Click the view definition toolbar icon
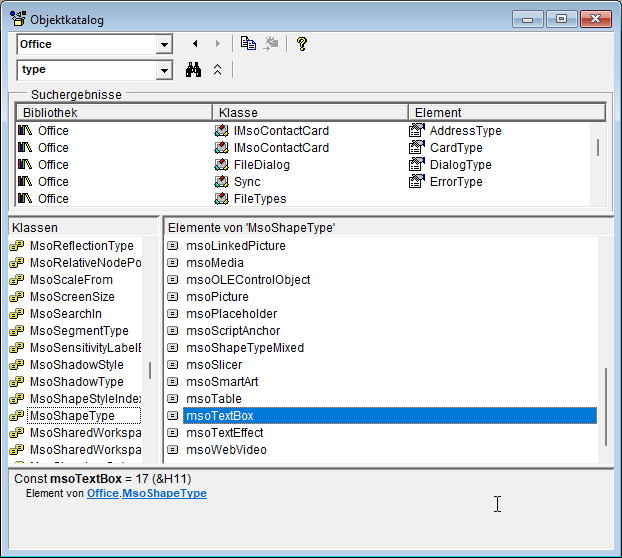This screenshot has width=622, height=558. pos(271,44)
